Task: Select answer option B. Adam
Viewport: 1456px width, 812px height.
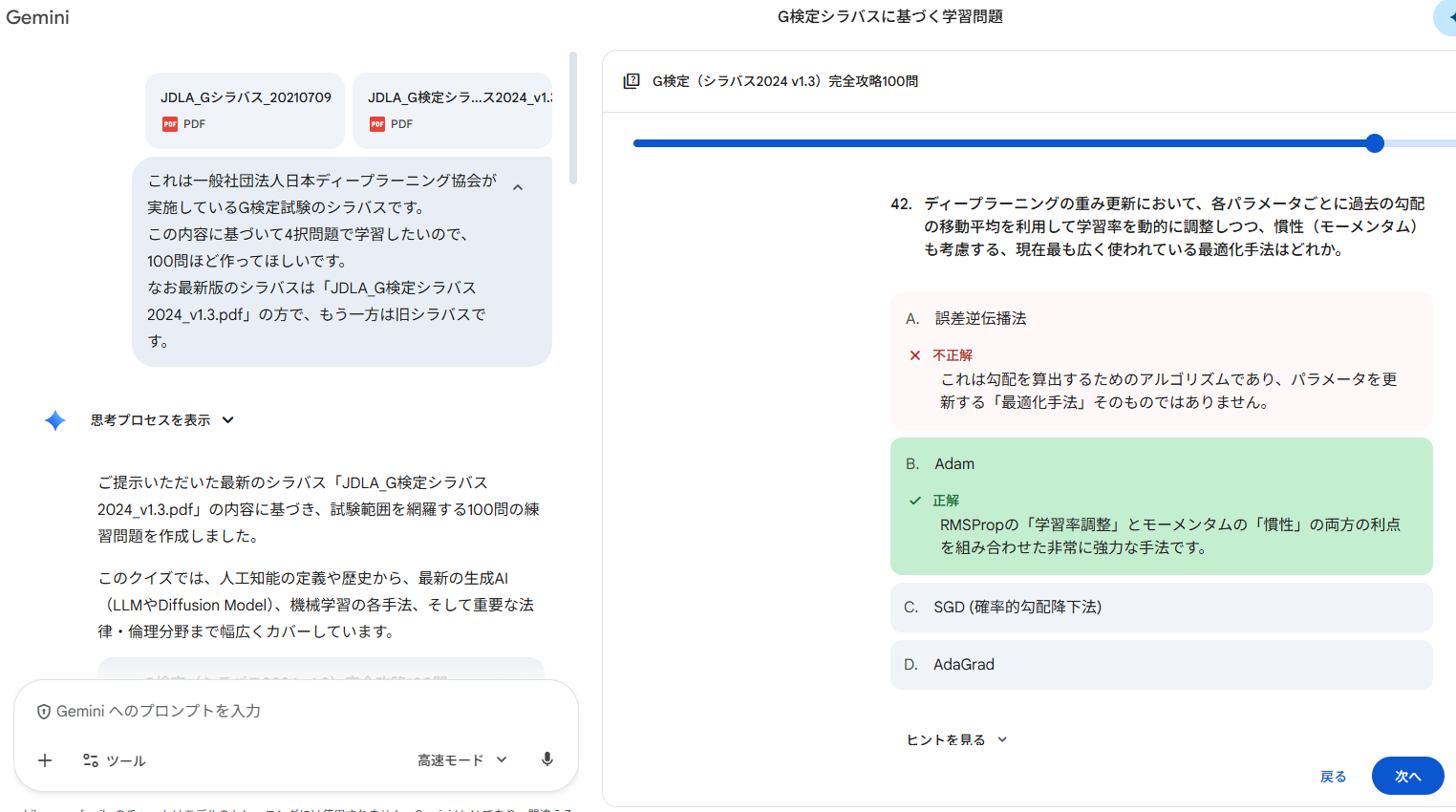Action: [x=1161, y=464]
